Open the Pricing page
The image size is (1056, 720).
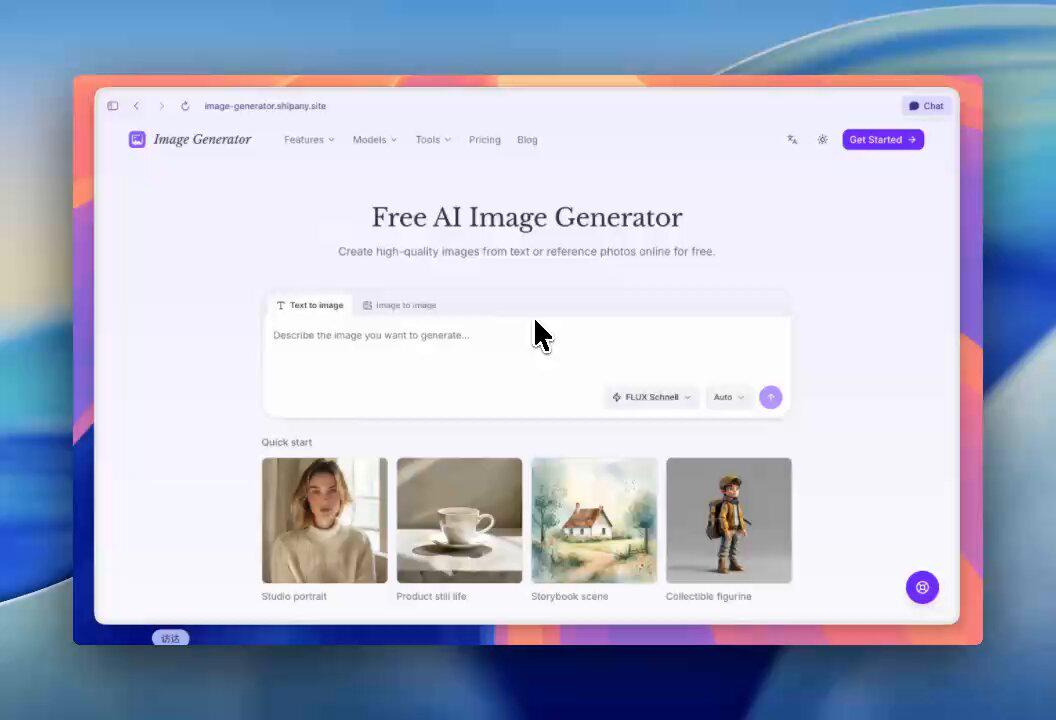(x=485, y=139)
